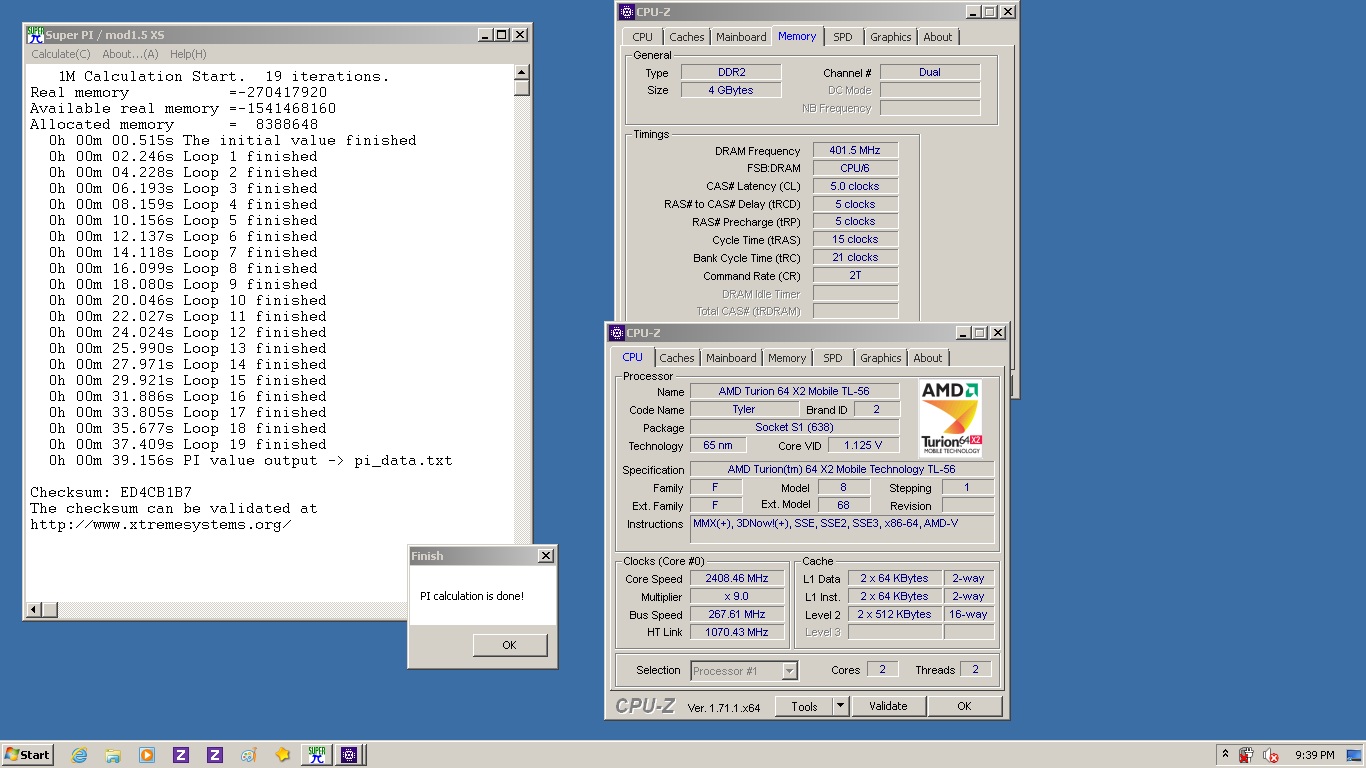The image size is (1366, 768).
Task: Open Windows Explorer folder icon in taskbar
Action: pyautogui.click(x=113, y=755)
